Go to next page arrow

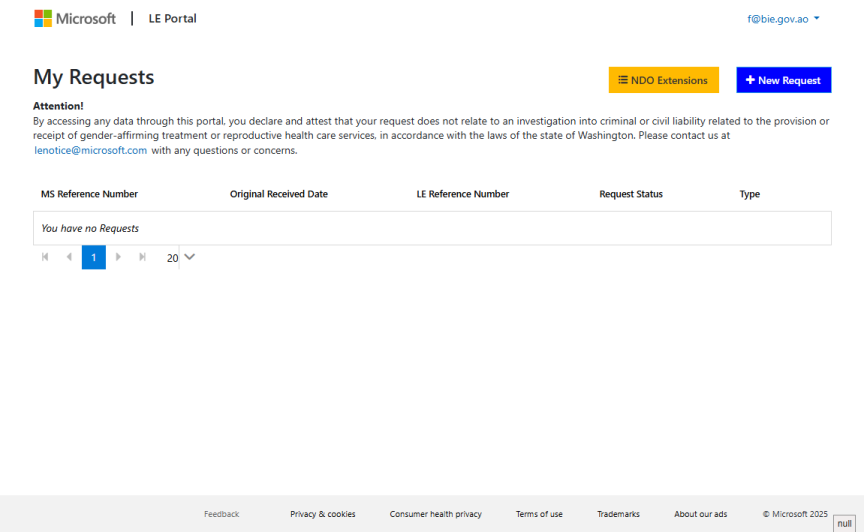point(118,257)
